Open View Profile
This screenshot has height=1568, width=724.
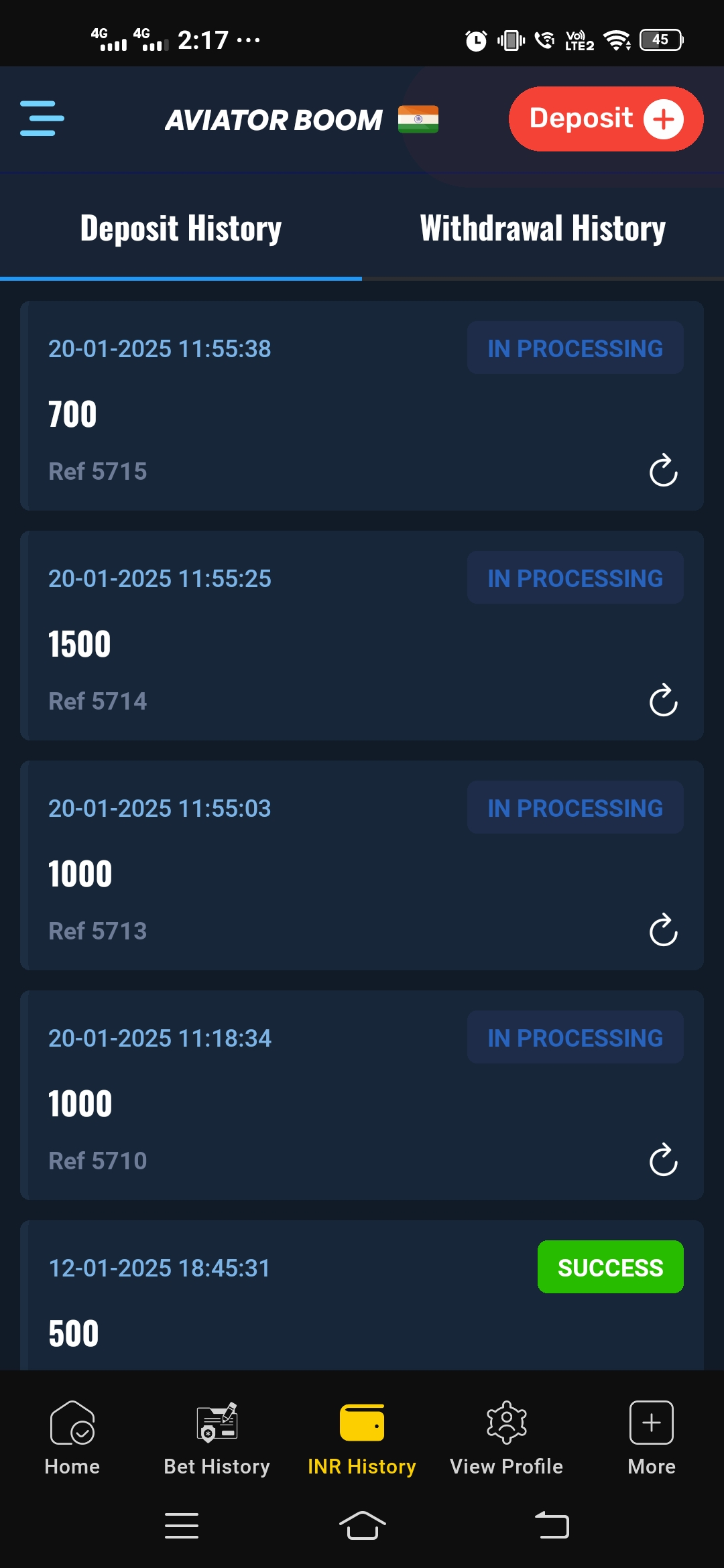point(507,1439)
